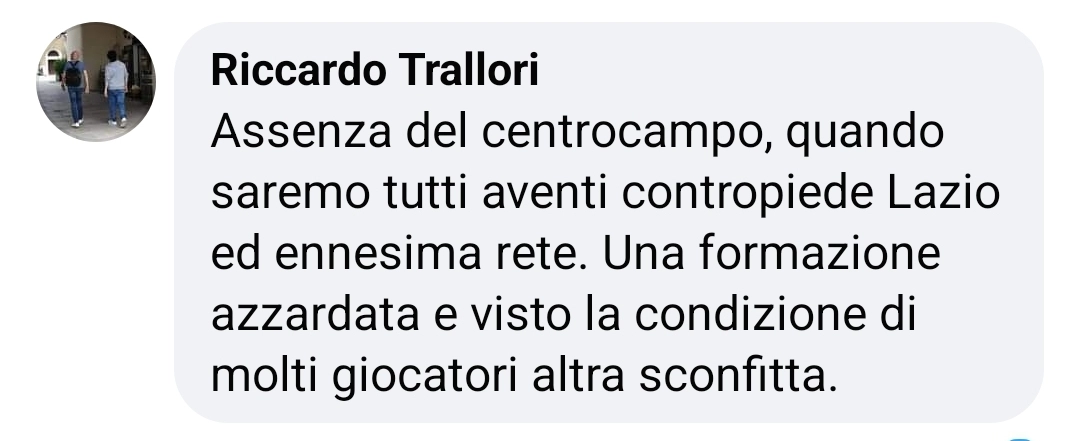
Task: Click the word 'centrocampo' in the comment
Action: pyautogui.click(x=625, y=134)
